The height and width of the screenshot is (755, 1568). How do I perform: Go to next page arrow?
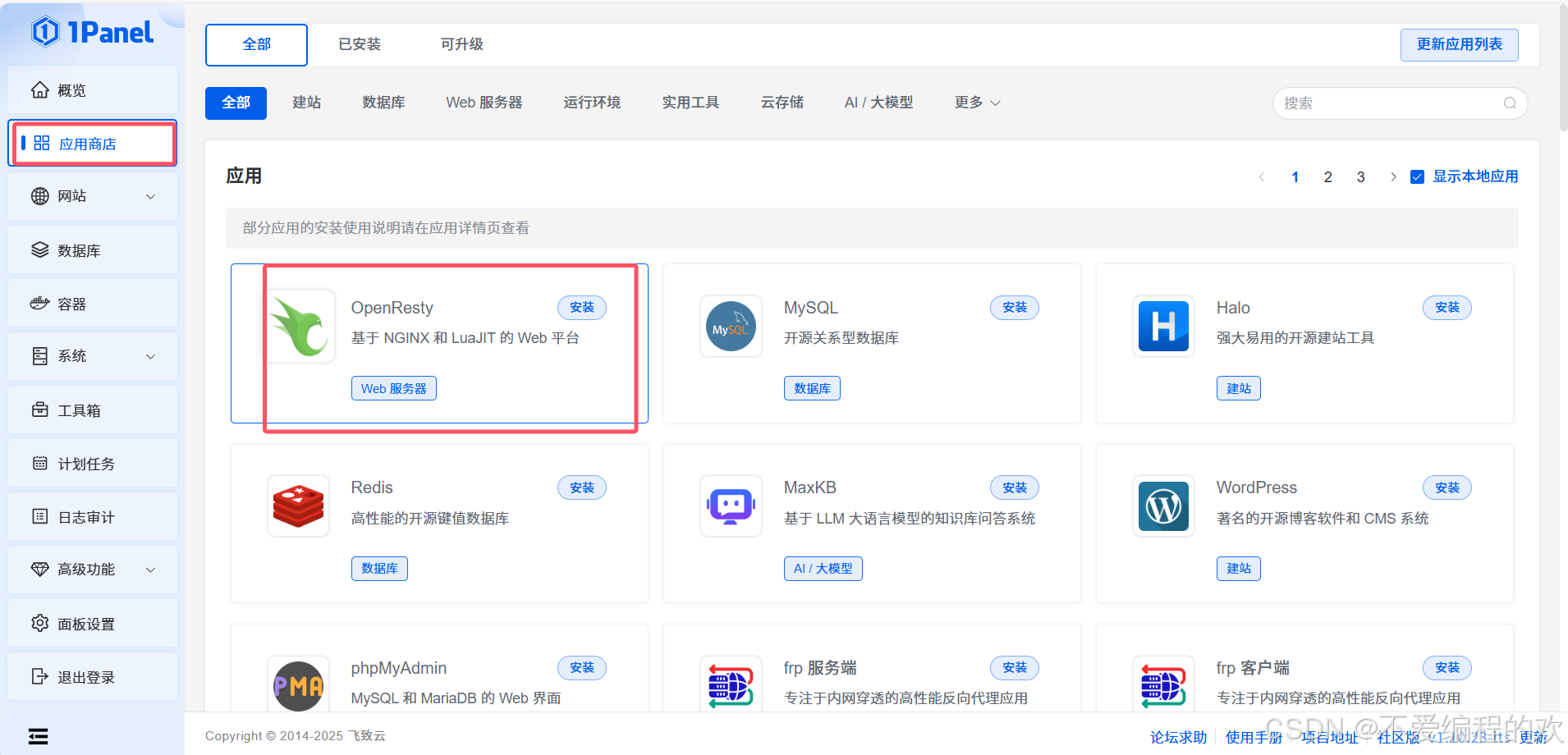pyautogui.click(x=1393, y=177)
